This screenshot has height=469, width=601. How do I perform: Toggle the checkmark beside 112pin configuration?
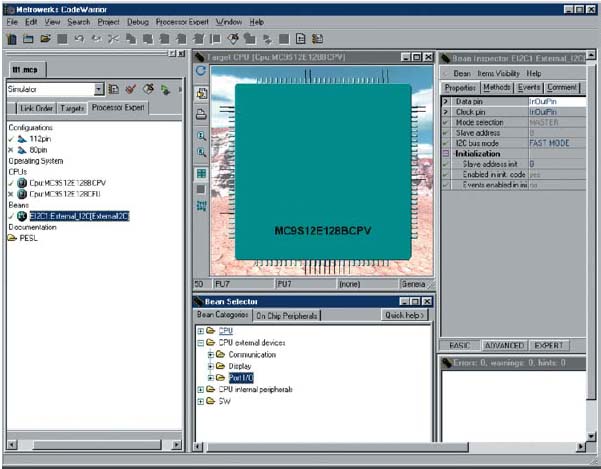pyautogui.click(x=11, y=139)
